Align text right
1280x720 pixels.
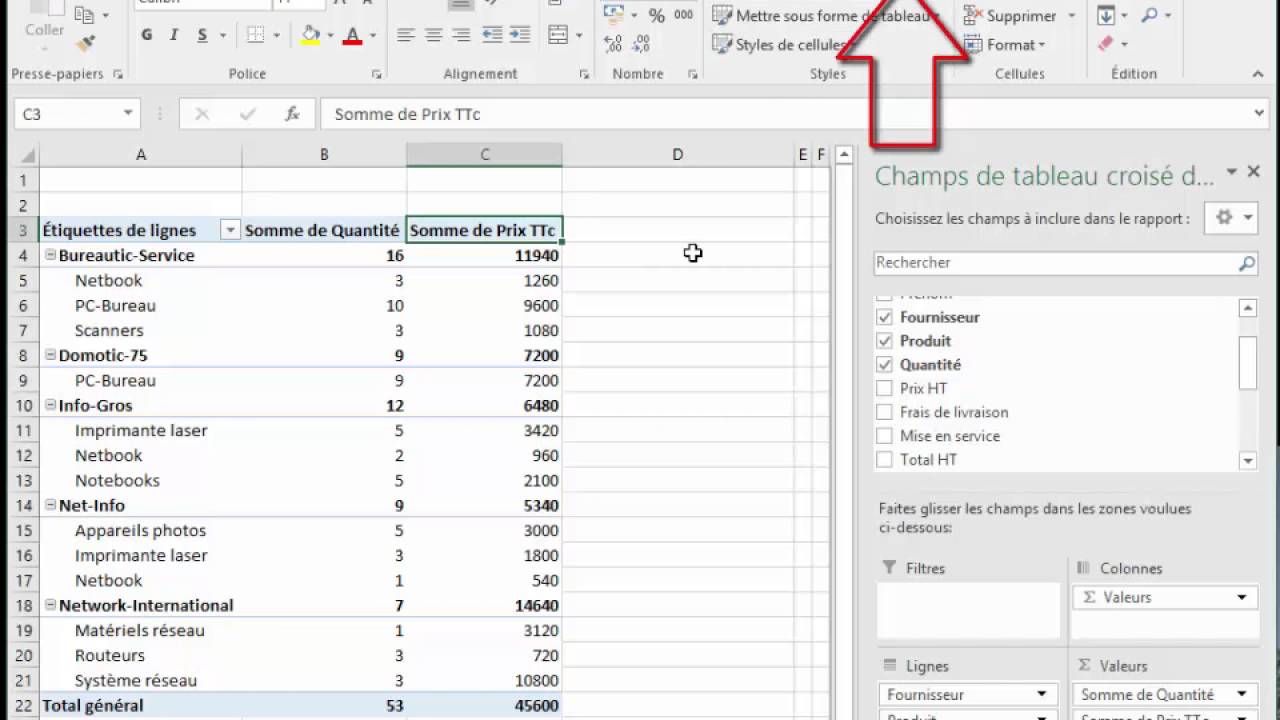[461, 35]
